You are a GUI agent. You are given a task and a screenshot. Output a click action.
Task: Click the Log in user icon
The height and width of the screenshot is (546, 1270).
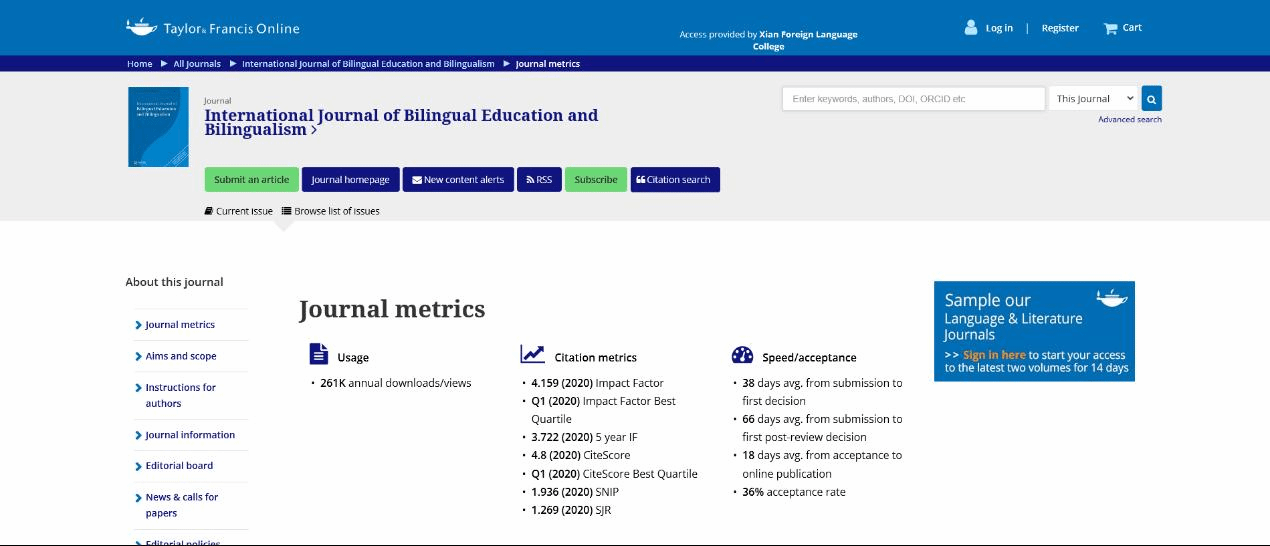tap(970, 28)
